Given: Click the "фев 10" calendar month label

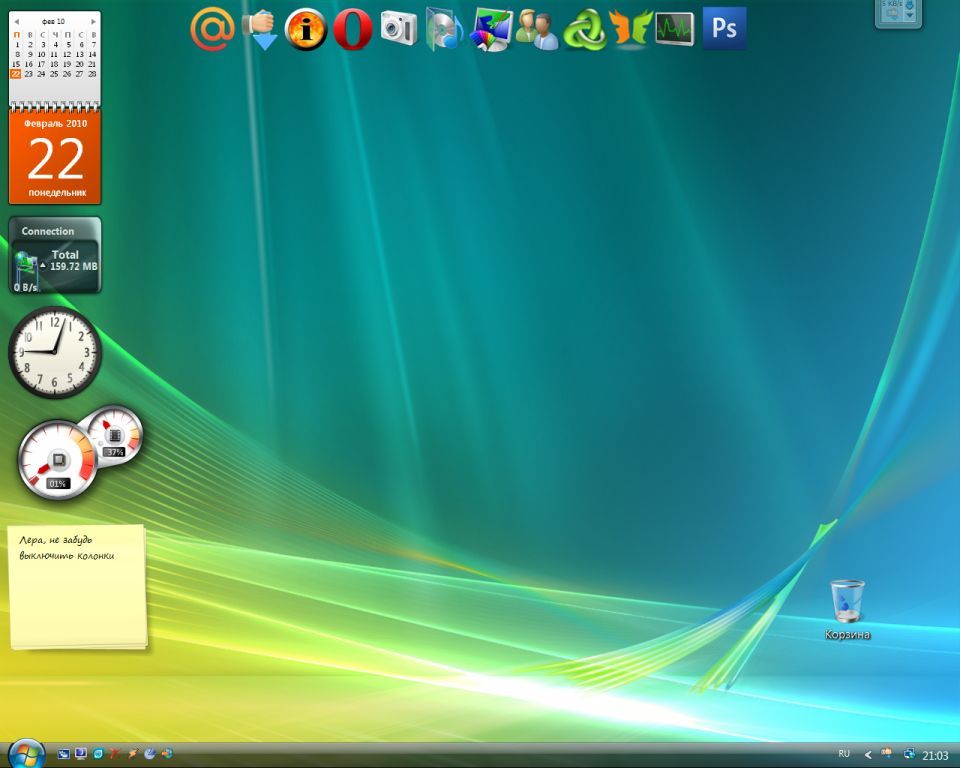Looking at the screenshot, I should pyautogui.click(x=53, y=21).
